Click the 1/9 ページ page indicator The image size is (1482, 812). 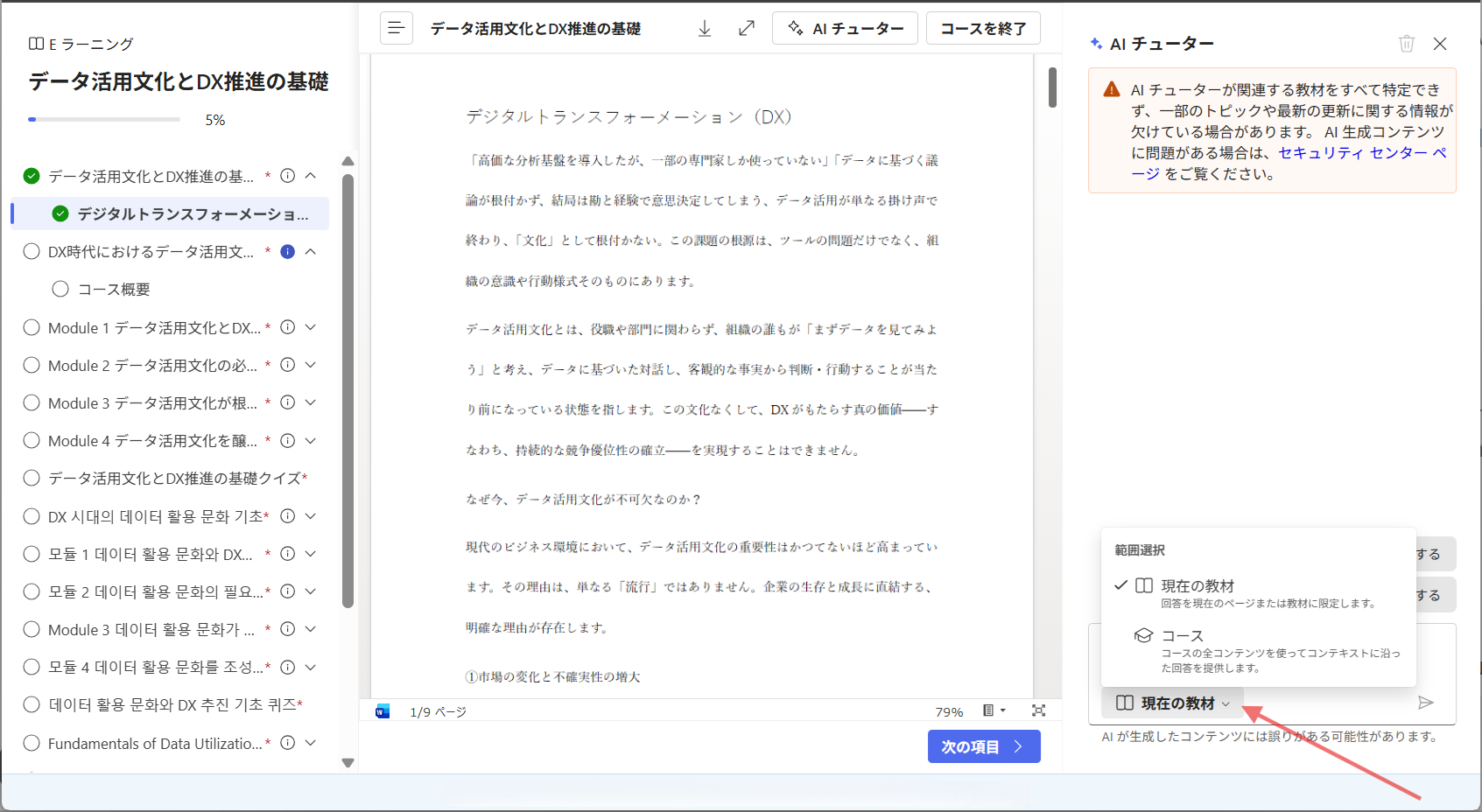pos(438,711)
